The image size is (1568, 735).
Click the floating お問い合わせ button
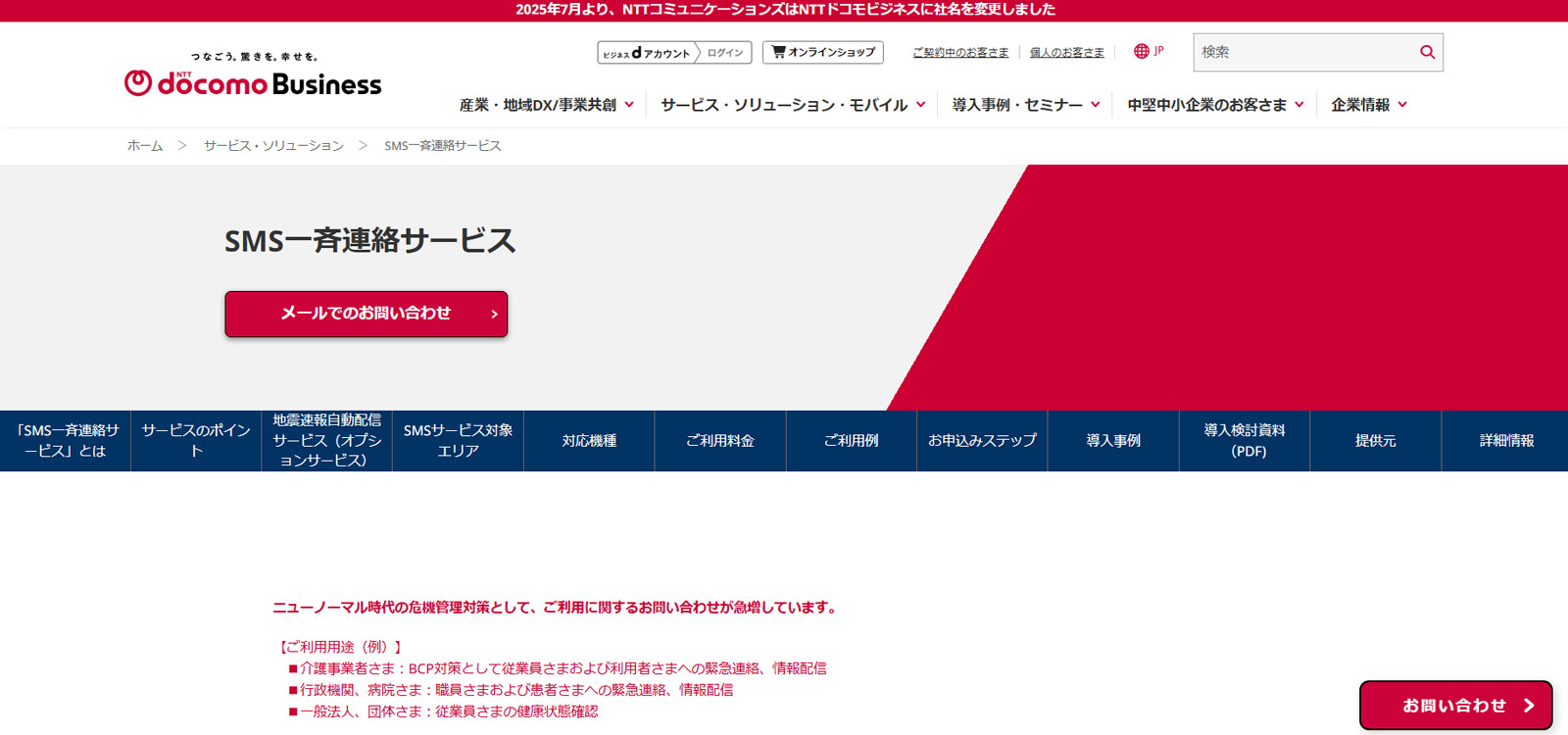[x=1456, y=706]
